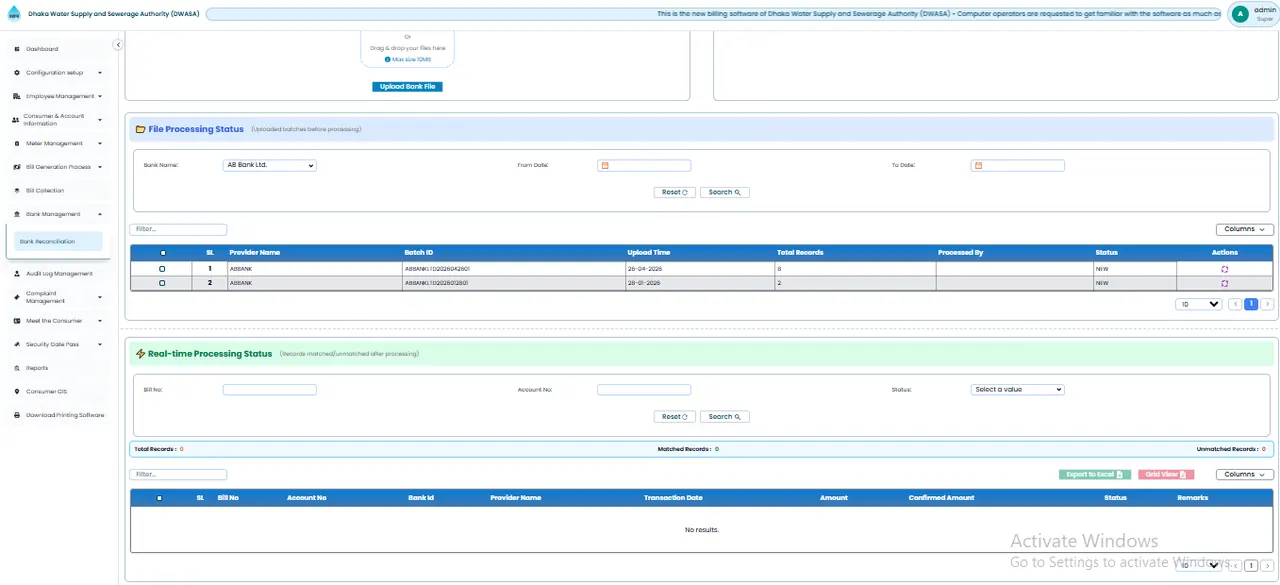Expand the Bill Generation Process menu
The width and height of the screenshot is (1280, 585).
click(x=58, y=167)
